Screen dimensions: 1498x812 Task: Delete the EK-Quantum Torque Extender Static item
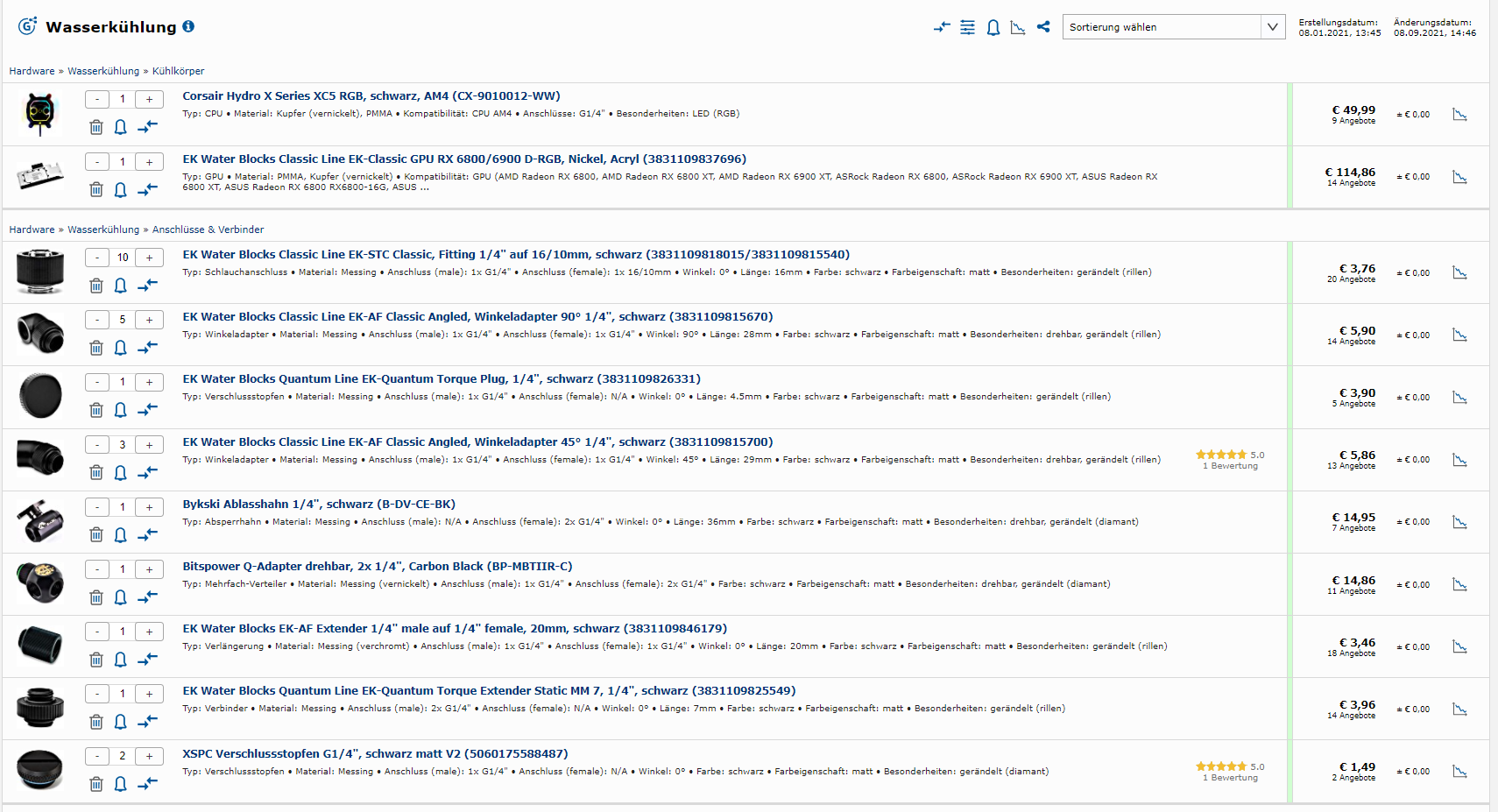[96, 722]
